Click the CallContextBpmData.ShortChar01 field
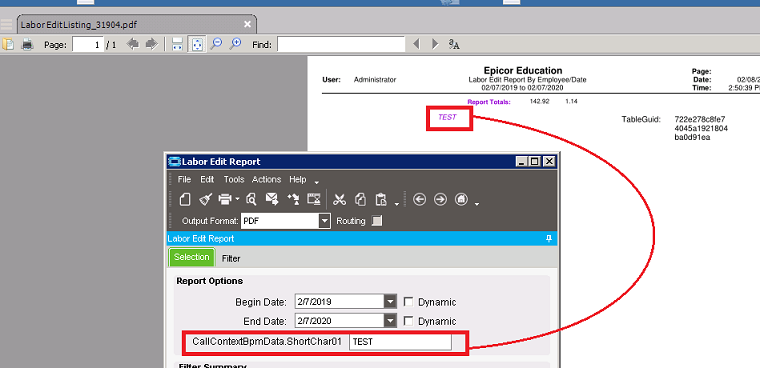This screenshot has height=368, width=760. click(x=400, y=342)
